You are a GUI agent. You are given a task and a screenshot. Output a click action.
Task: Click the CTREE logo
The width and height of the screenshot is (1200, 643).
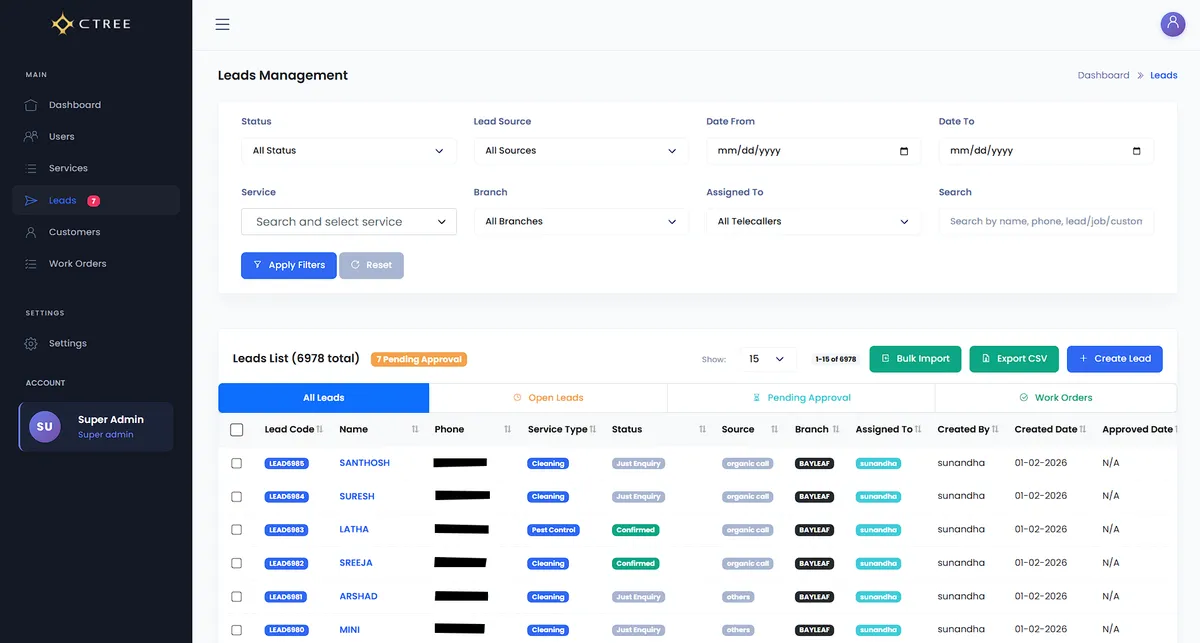(x=91, y=23)
